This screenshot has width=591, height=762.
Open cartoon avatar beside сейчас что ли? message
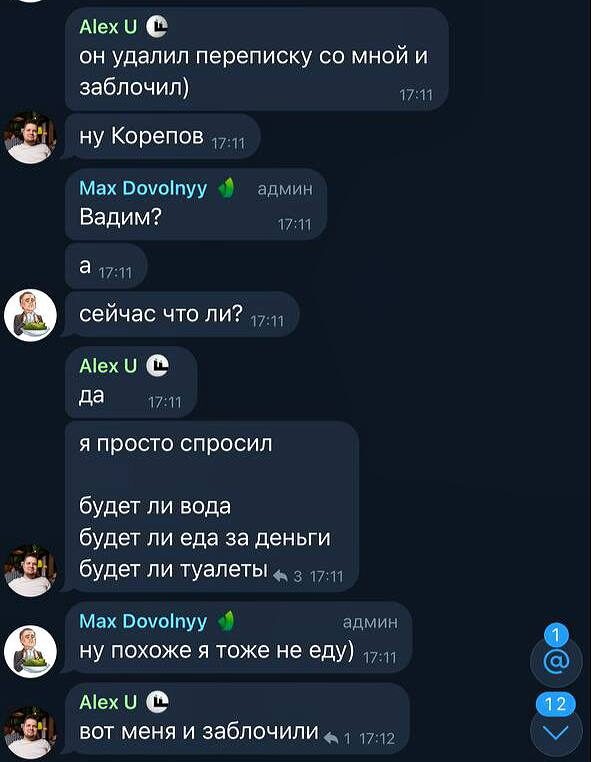coord(30,315)
